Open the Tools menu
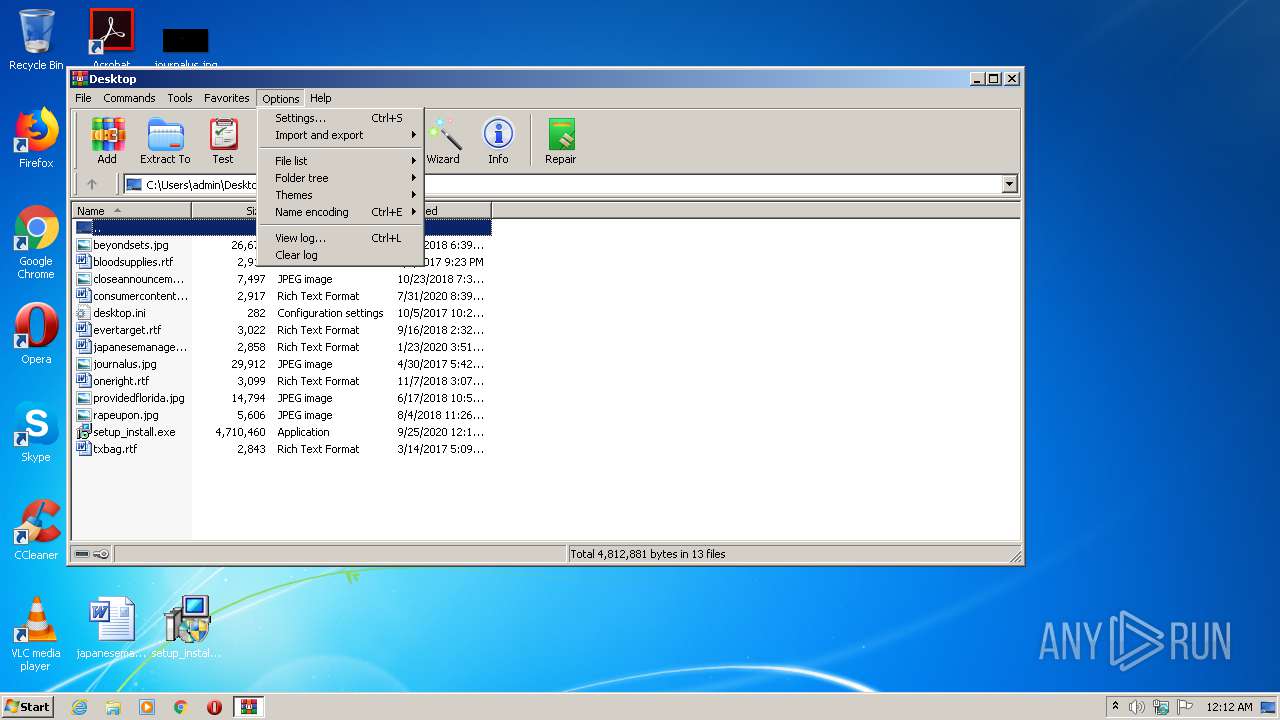Image resolution: width=1280 pixels, height=720 pixels. [x=180, y=98]
